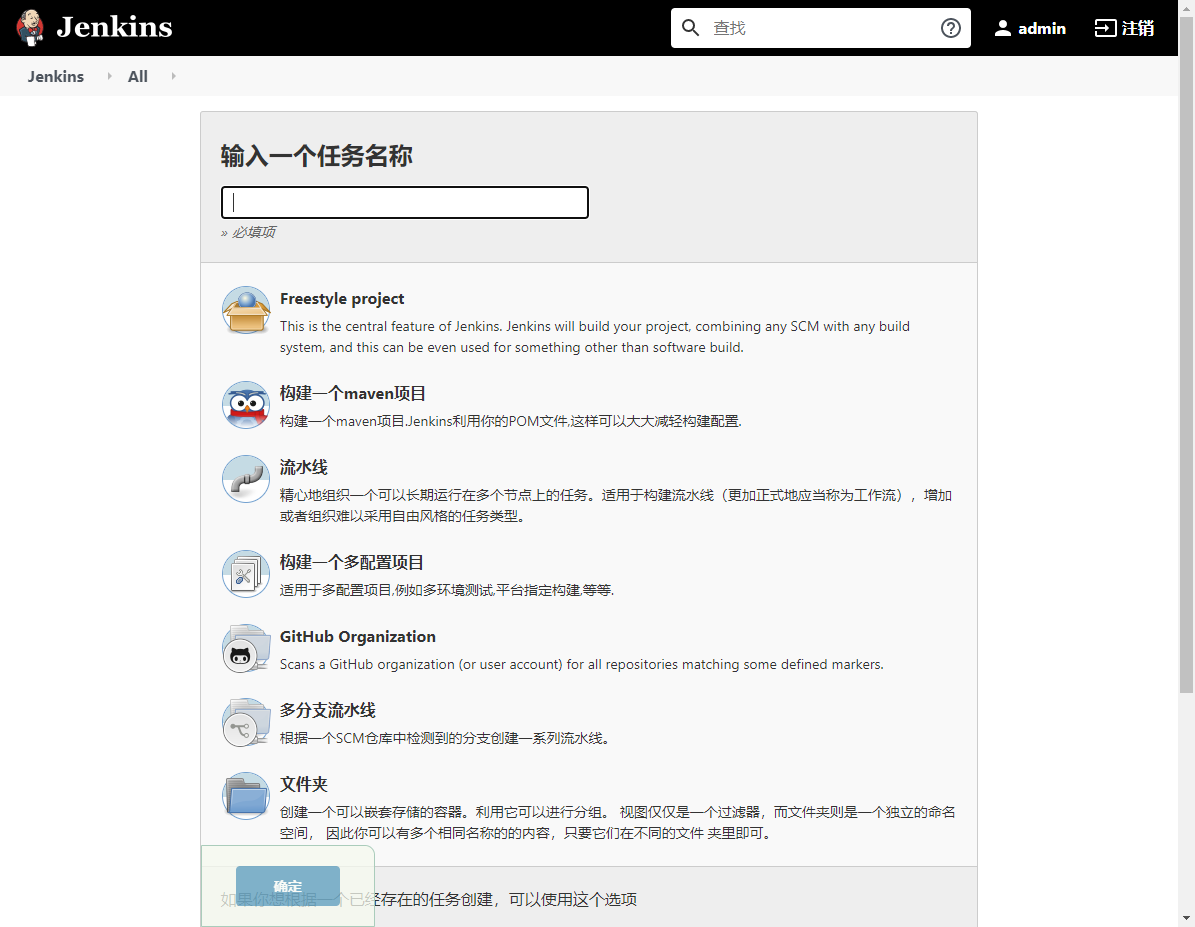Click the 多分支流水线 branch icon
This screenshot has height=927, width=1195.
246,722
